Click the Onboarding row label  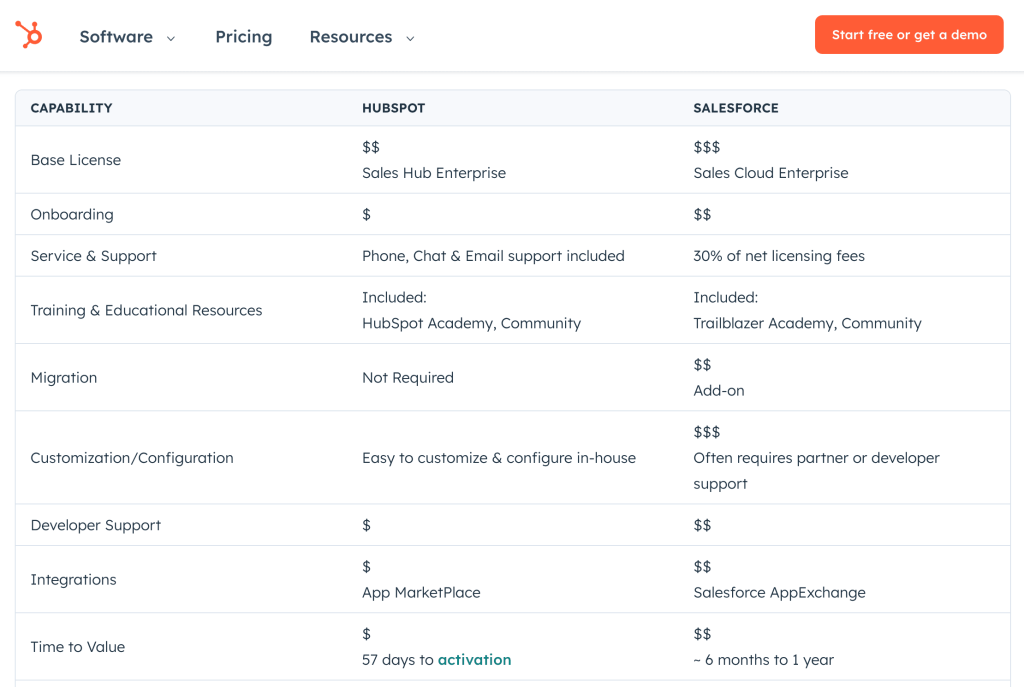(72, 214)
